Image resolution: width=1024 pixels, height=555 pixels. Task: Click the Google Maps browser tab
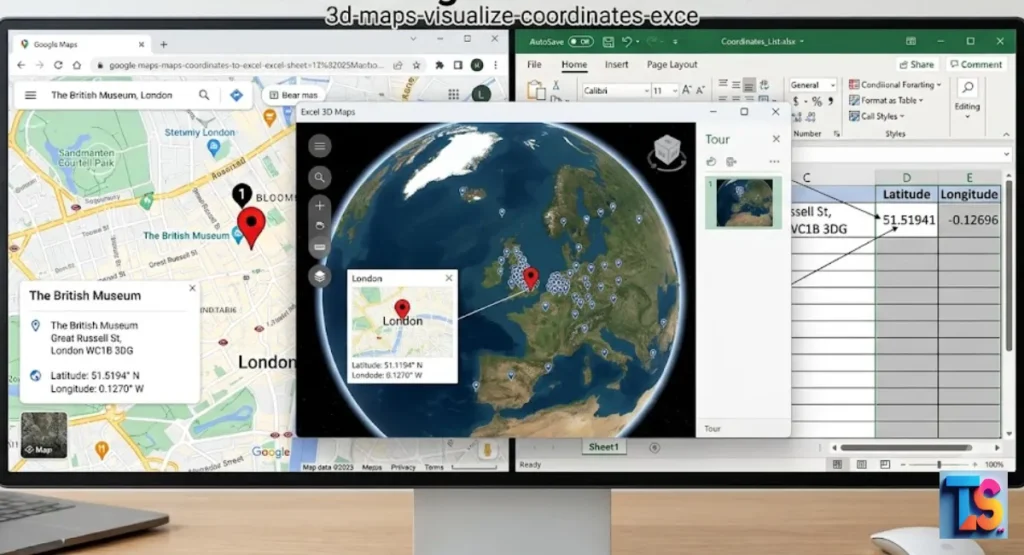(x=82, y=44)
